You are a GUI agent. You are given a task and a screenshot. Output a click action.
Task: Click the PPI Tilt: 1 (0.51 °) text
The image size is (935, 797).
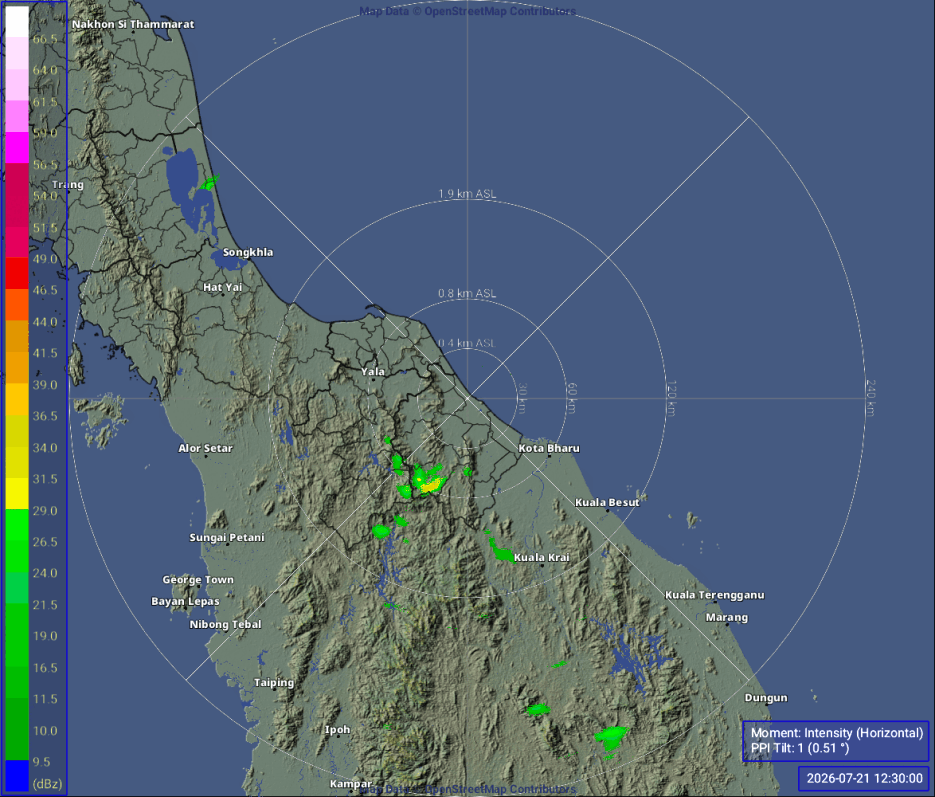[x=800, y=749]
